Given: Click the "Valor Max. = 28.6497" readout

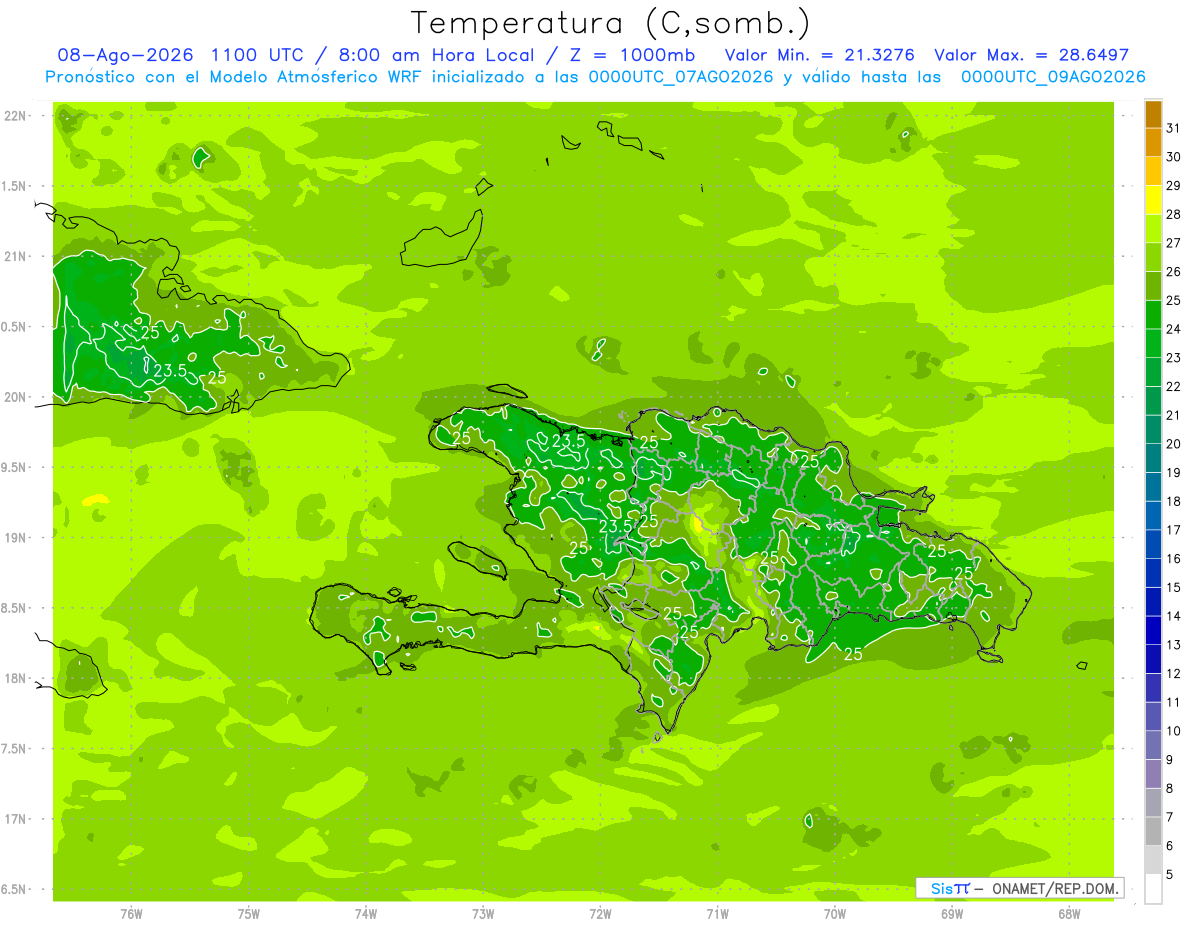Looking at the screenshot, I should point(1031,55).
